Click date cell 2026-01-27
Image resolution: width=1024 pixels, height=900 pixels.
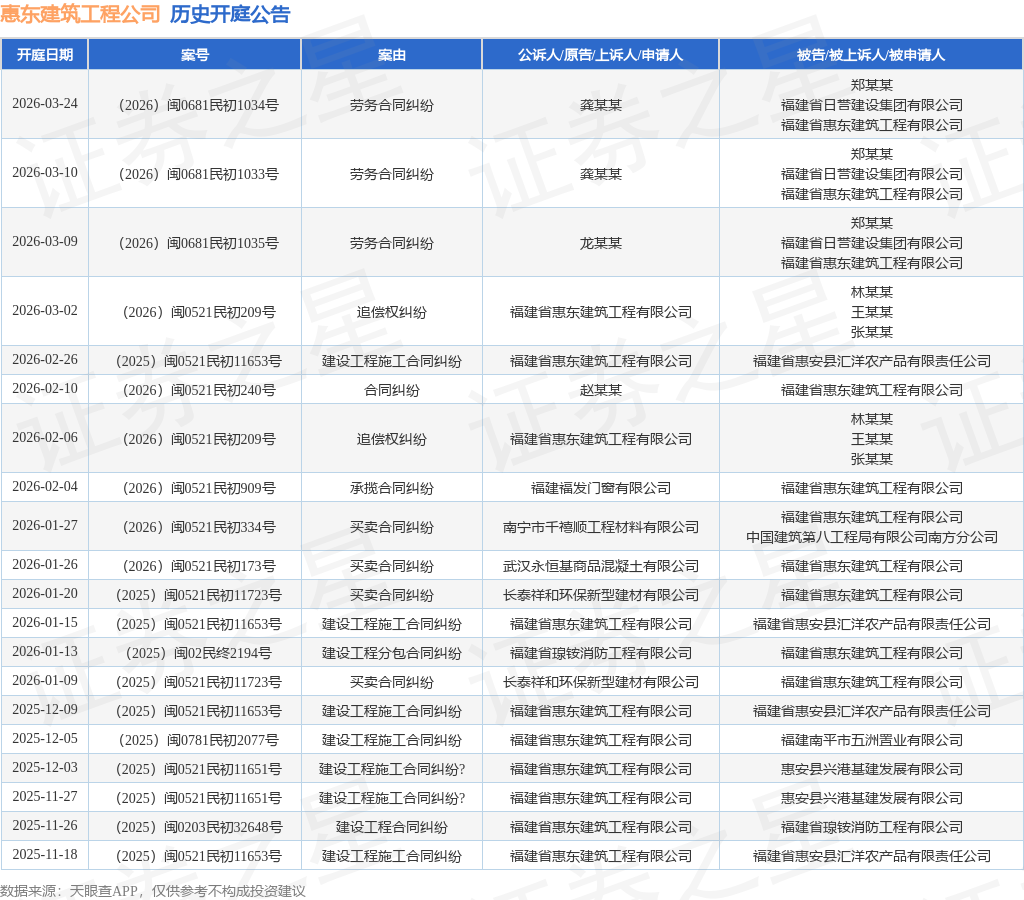(x=45, y=526)
